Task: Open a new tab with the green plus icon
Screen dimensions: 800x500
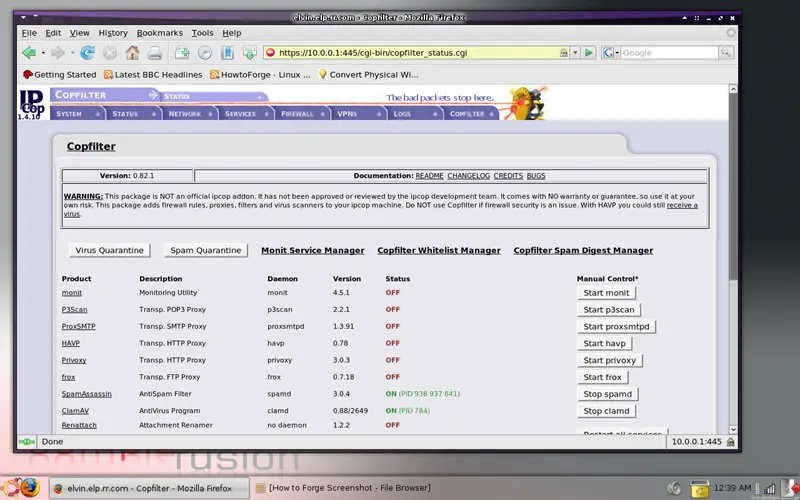Action: 182,53
